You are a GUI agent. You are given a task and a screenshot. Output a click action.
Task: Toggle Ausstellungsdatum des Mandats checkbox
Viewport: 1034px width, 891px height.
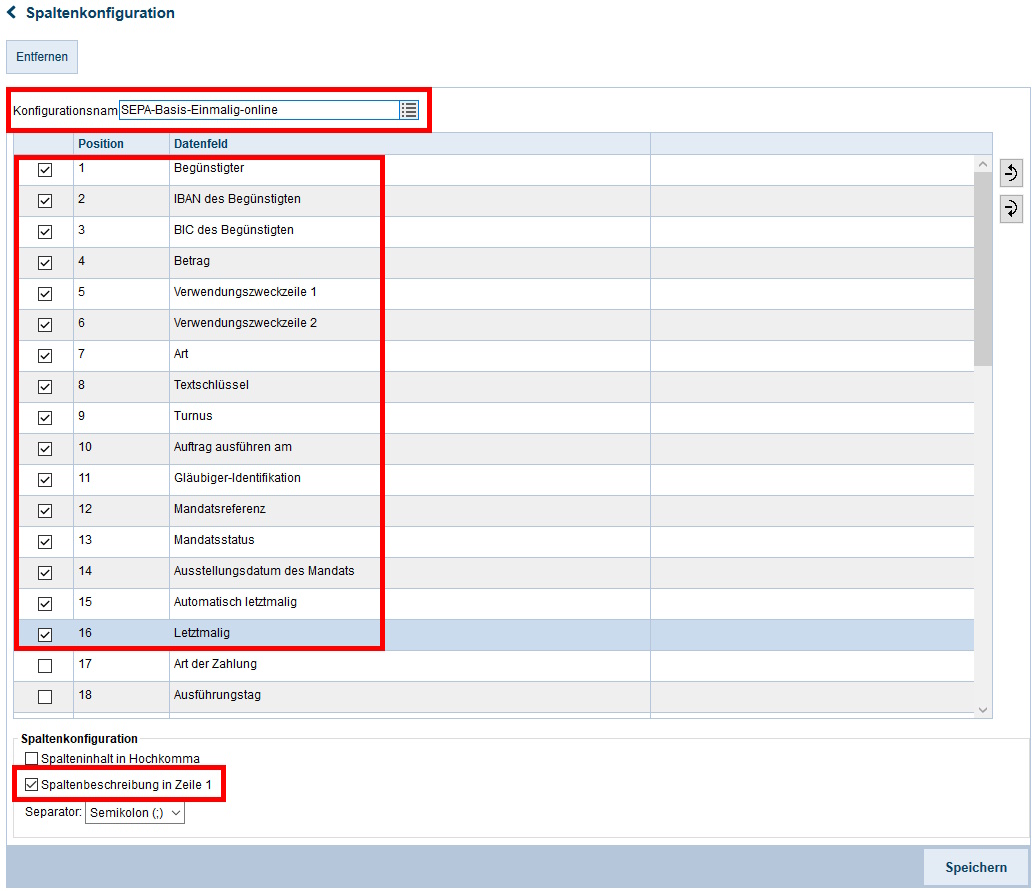(x=45, y=573)
